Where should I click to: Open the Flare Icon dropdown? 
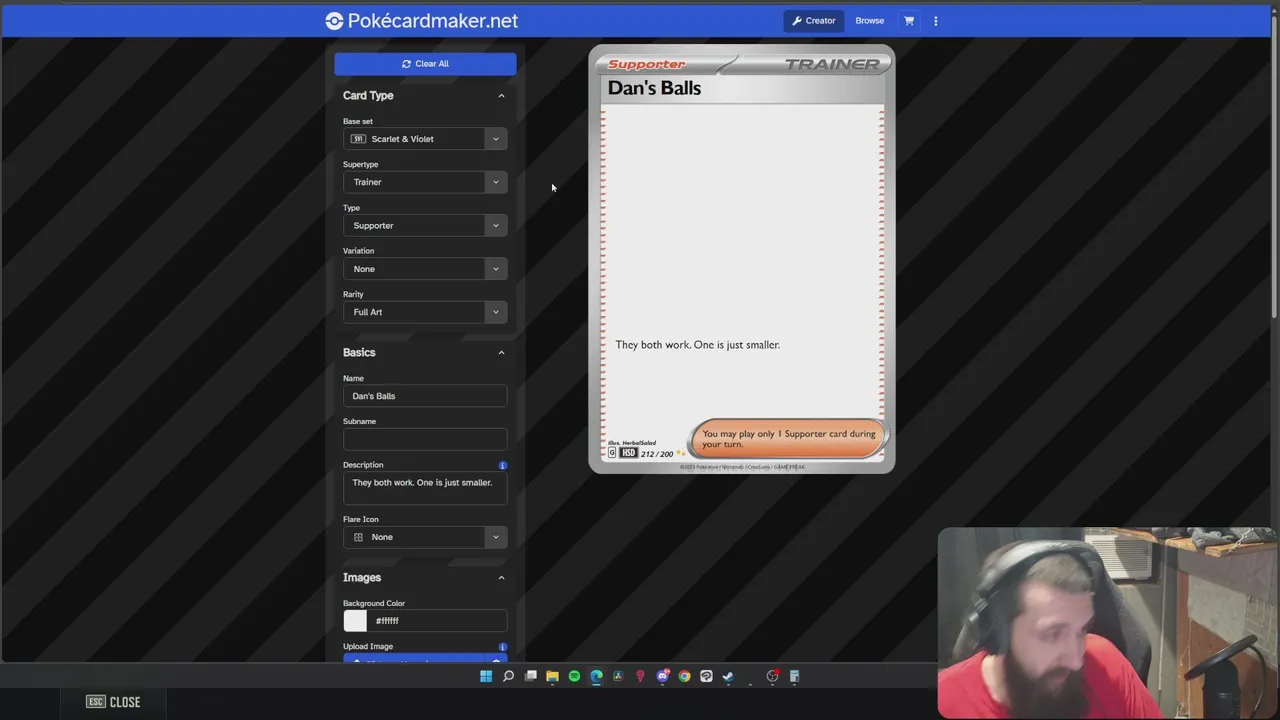425,537
